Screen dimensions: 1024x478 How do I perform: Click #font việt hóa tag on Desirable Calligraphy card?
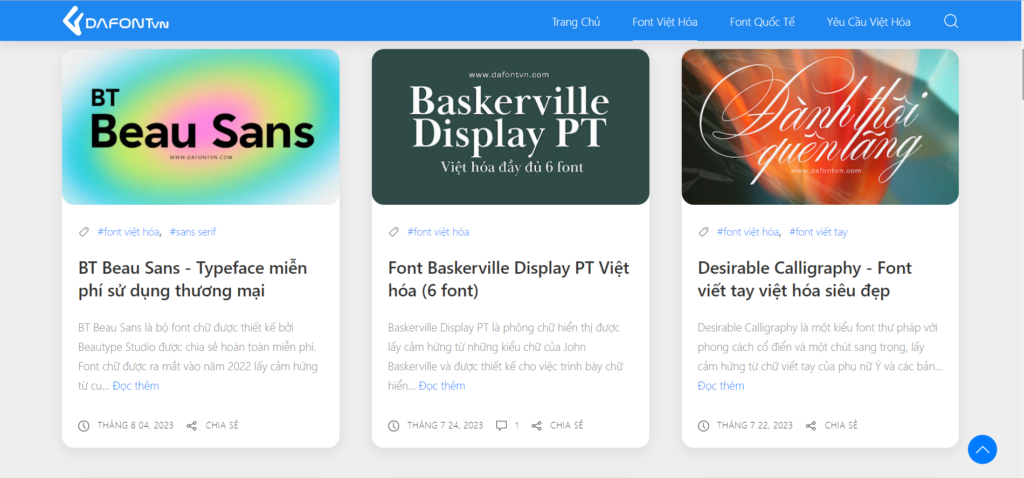[x=748, y=232]
